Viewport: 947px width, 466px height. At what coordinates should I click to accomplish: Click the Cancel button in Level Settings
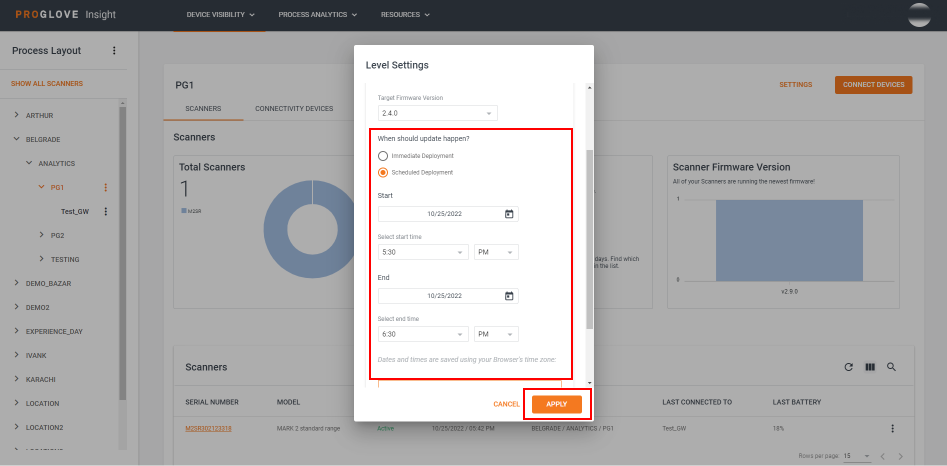(506, 404)
